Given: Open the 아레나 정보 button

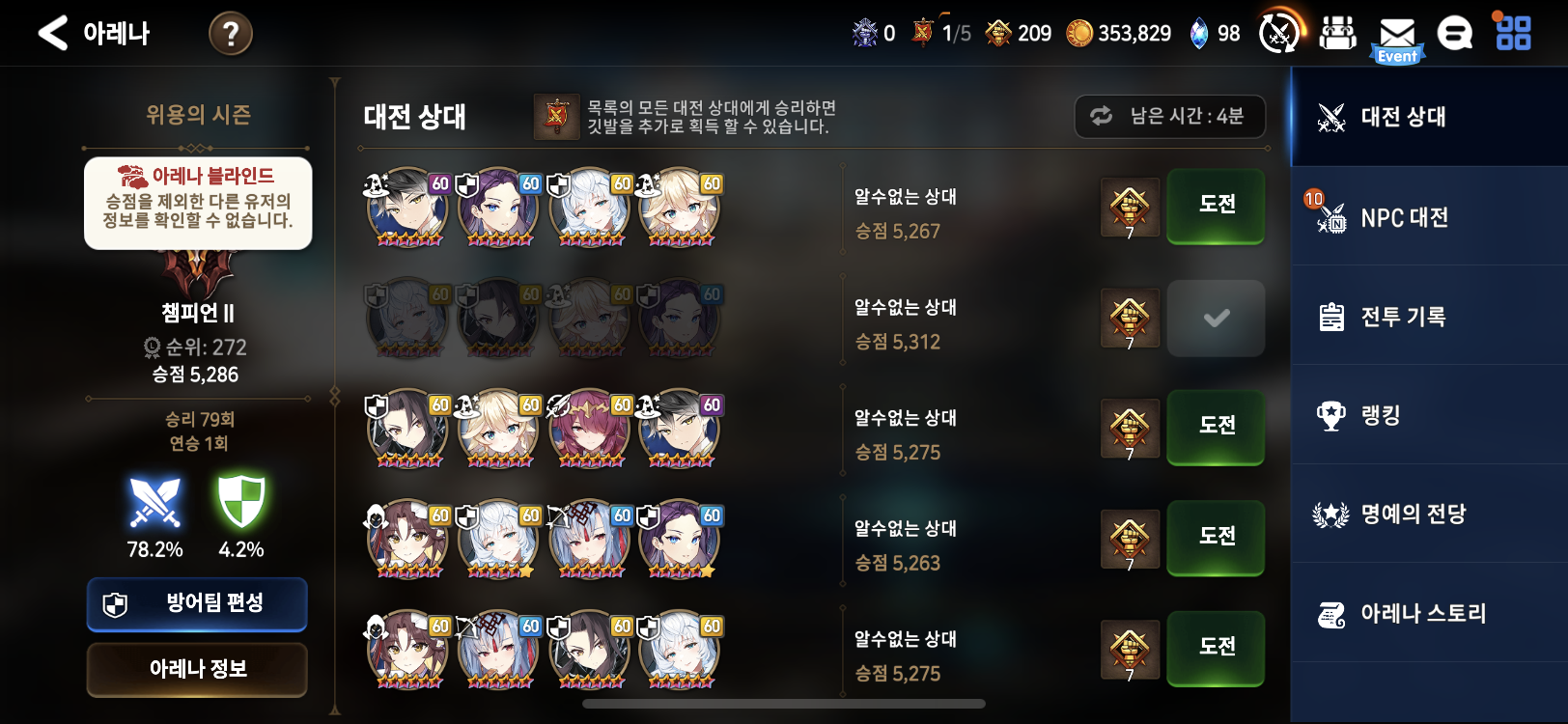Looking at the screenshot, I should (197, 669).
